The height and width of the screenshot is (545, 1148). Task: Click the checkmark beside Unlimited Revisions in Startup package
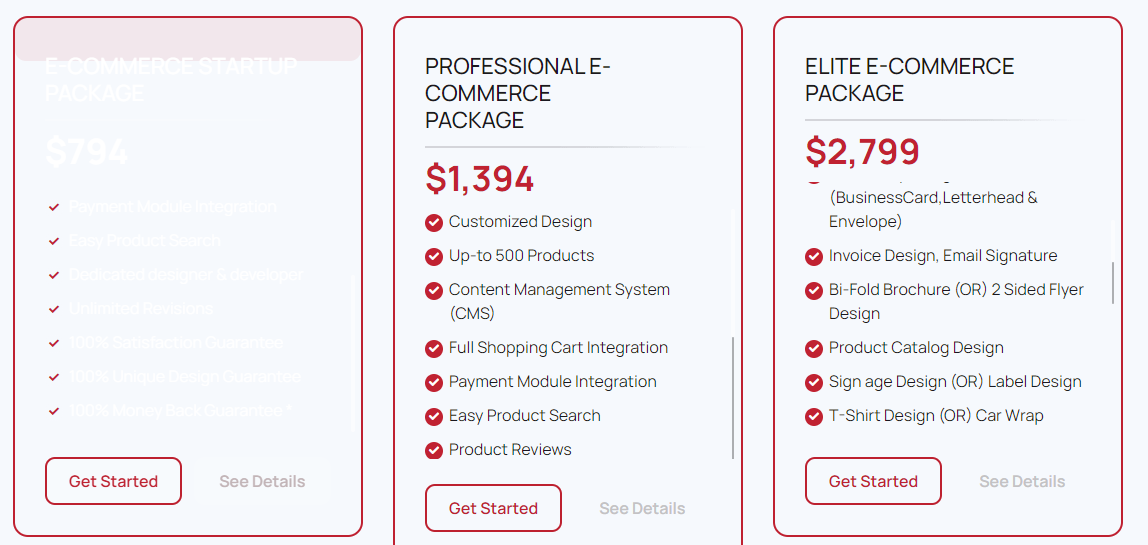point(53,309)
